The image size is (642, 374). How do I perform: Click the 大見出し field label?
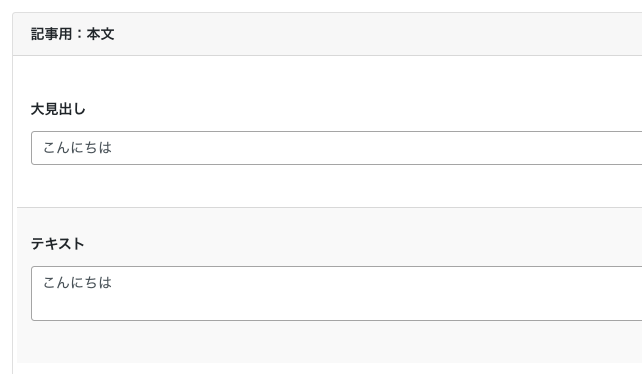click(58, 109)
